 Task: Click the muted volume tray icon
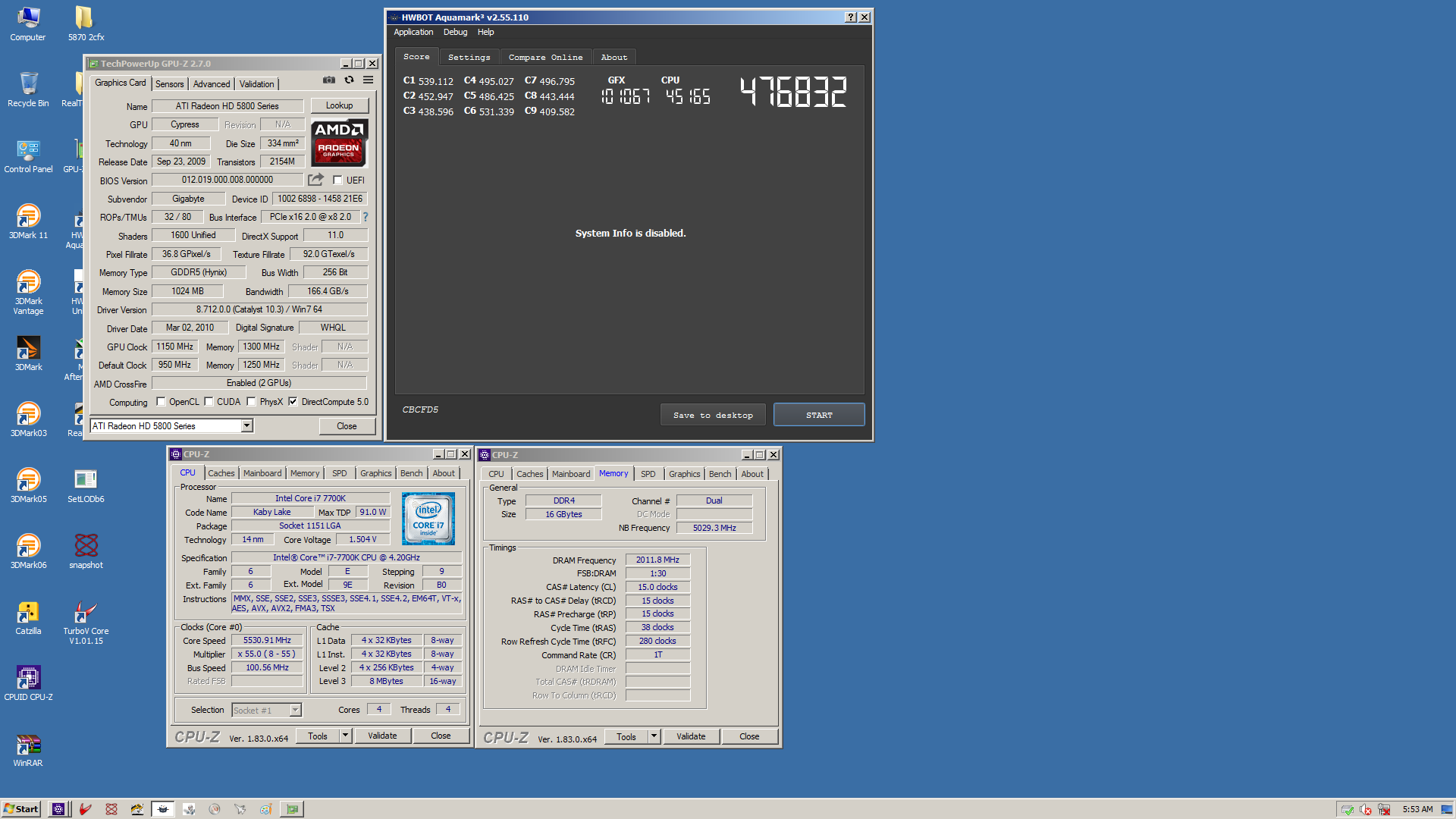1366,809
